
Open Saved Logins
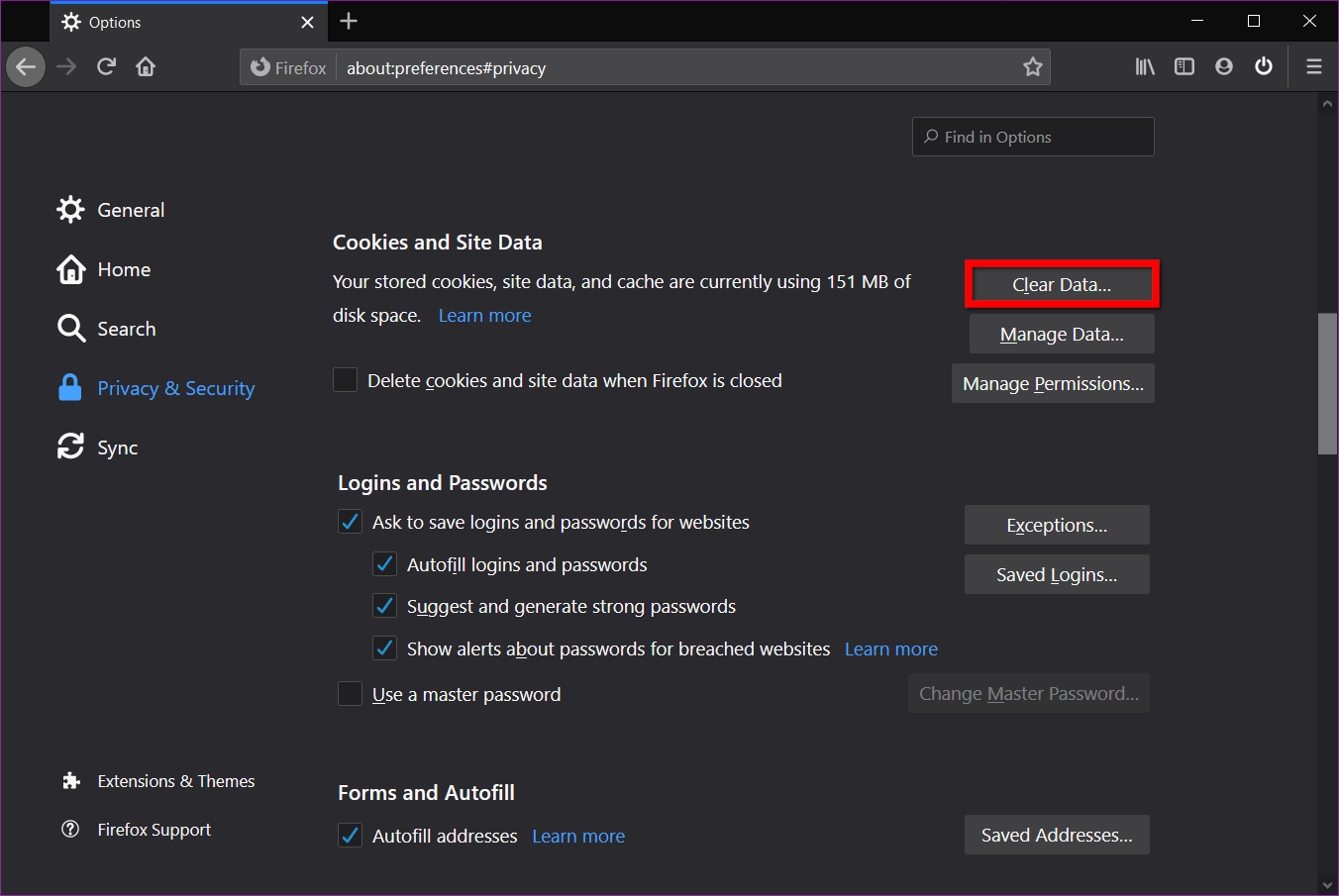[x=1057, y=574]
